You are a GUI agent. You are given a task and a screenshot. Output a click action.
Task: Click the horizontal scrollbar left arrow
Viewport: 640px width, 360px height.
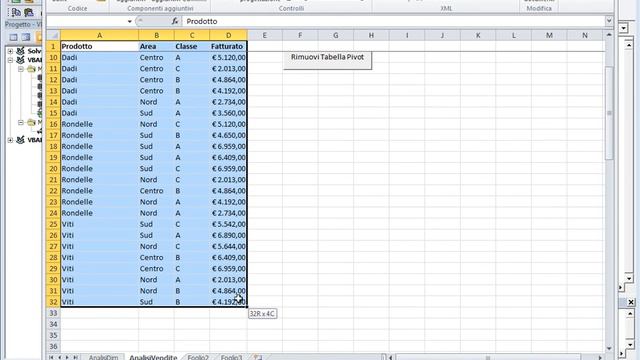[391, 358]
